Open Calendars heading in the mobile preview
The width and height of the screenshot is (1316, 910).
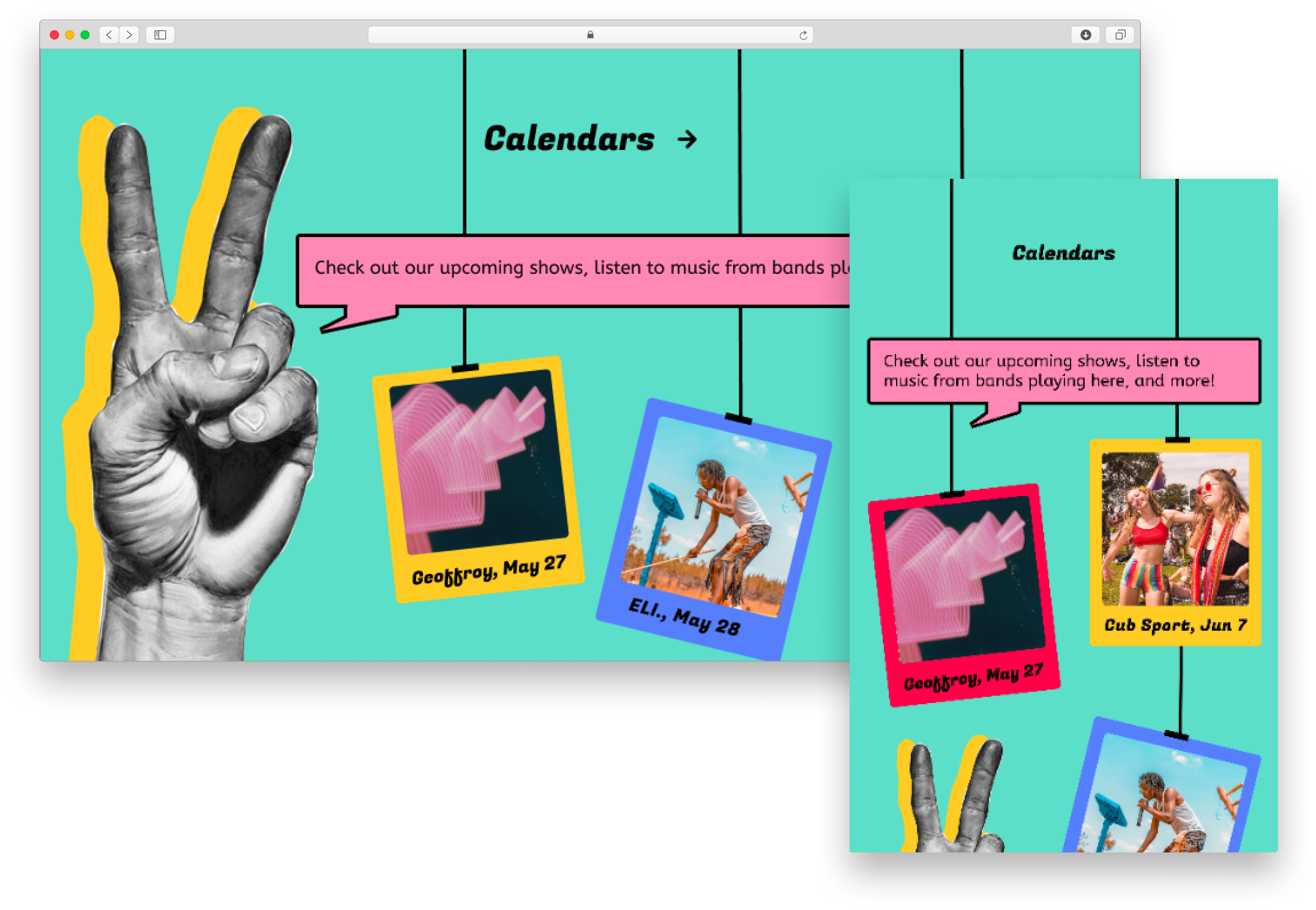coord(1063,253)
